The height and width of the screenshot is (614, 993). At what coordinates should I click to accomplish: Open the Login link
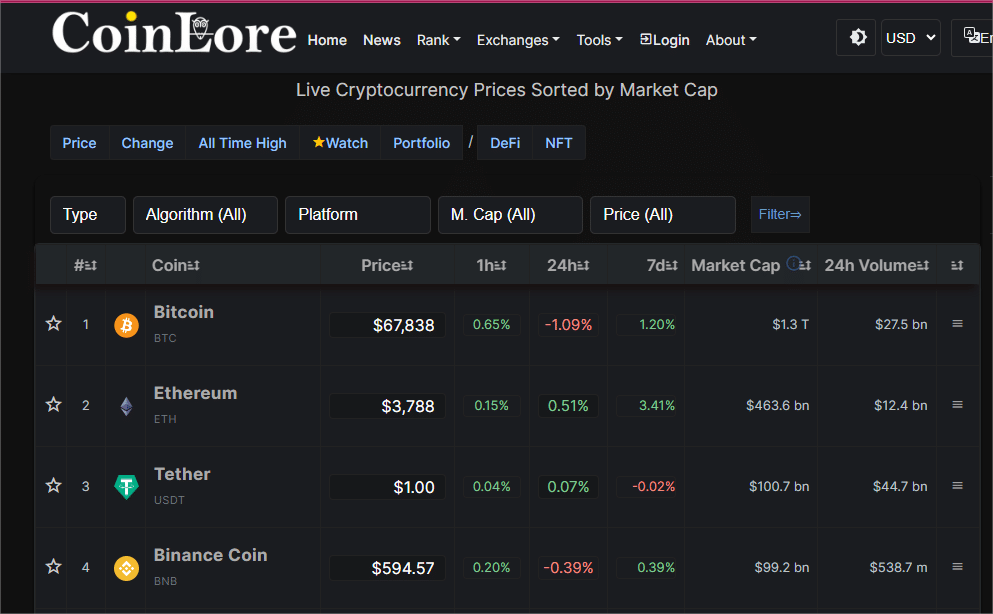coord(664,40)
